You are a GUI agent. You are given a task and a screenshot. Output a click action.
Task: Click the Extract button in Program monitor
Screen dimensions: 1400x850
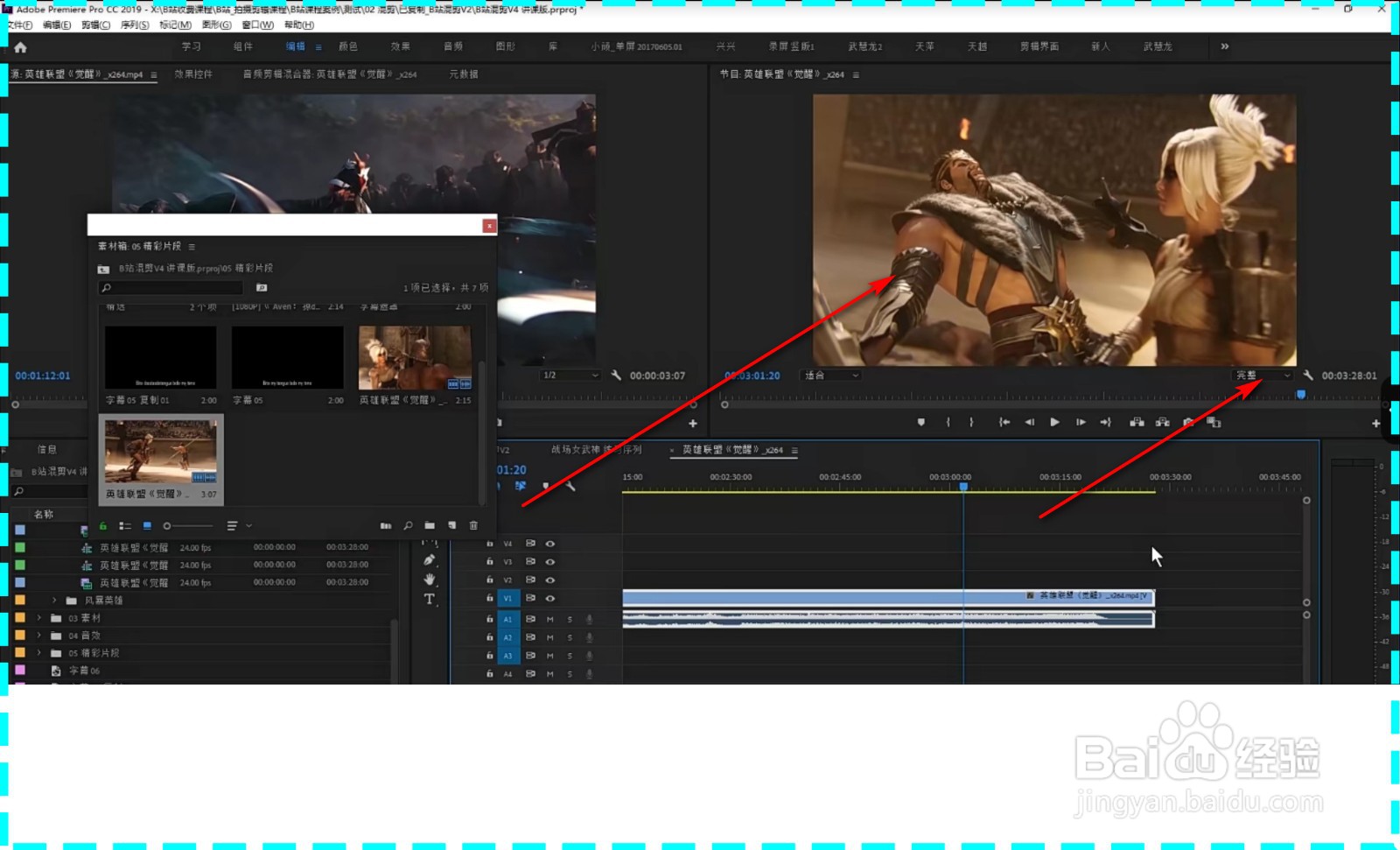pos(1162,422)
